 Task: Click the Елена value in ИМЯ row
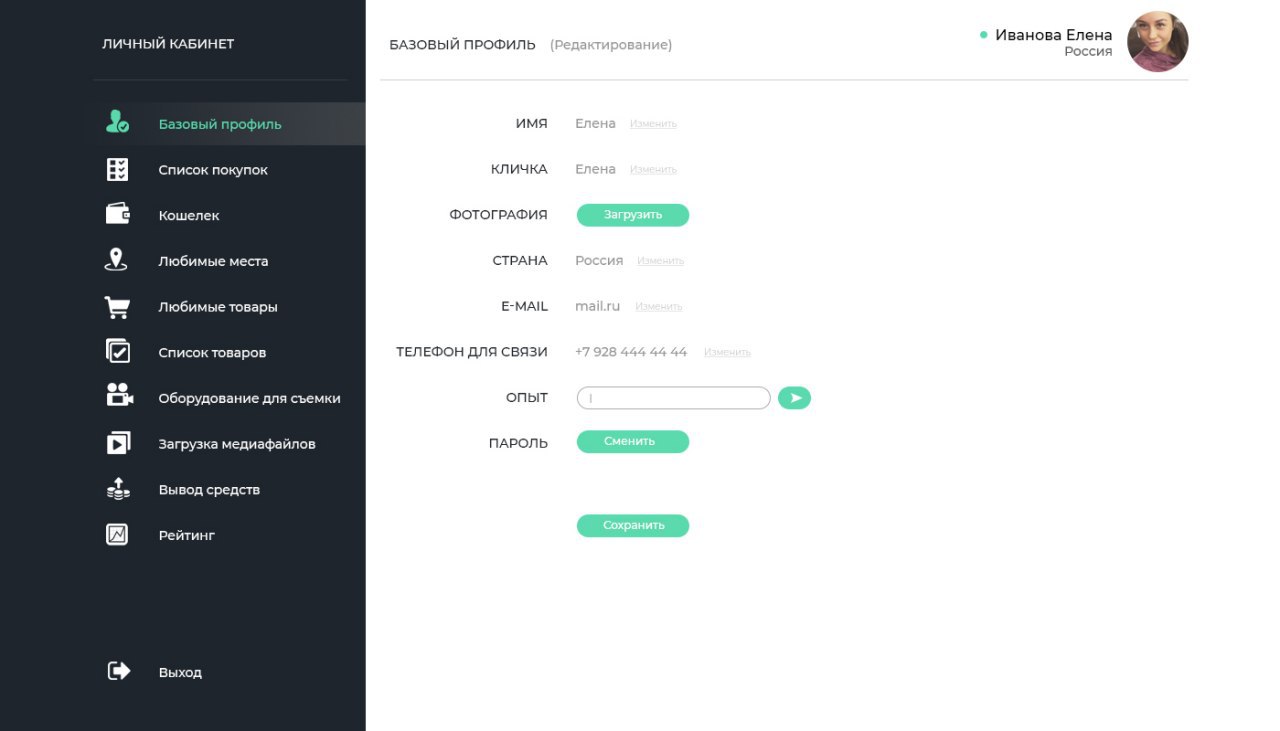coord(595,123)
